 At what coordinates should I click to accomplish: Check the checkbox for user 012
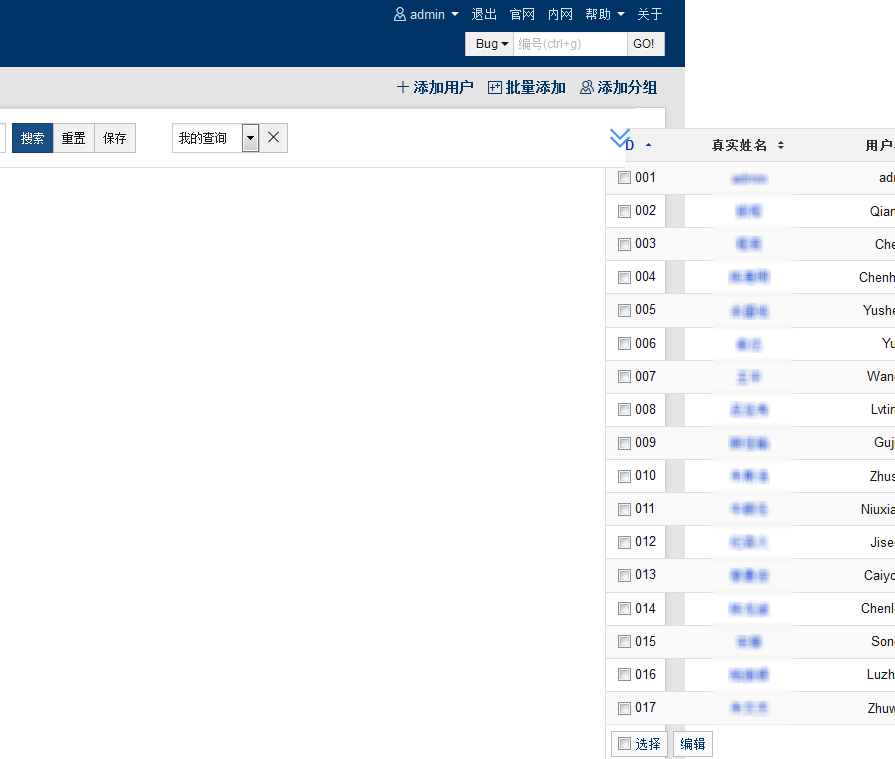tap(624, 542)
